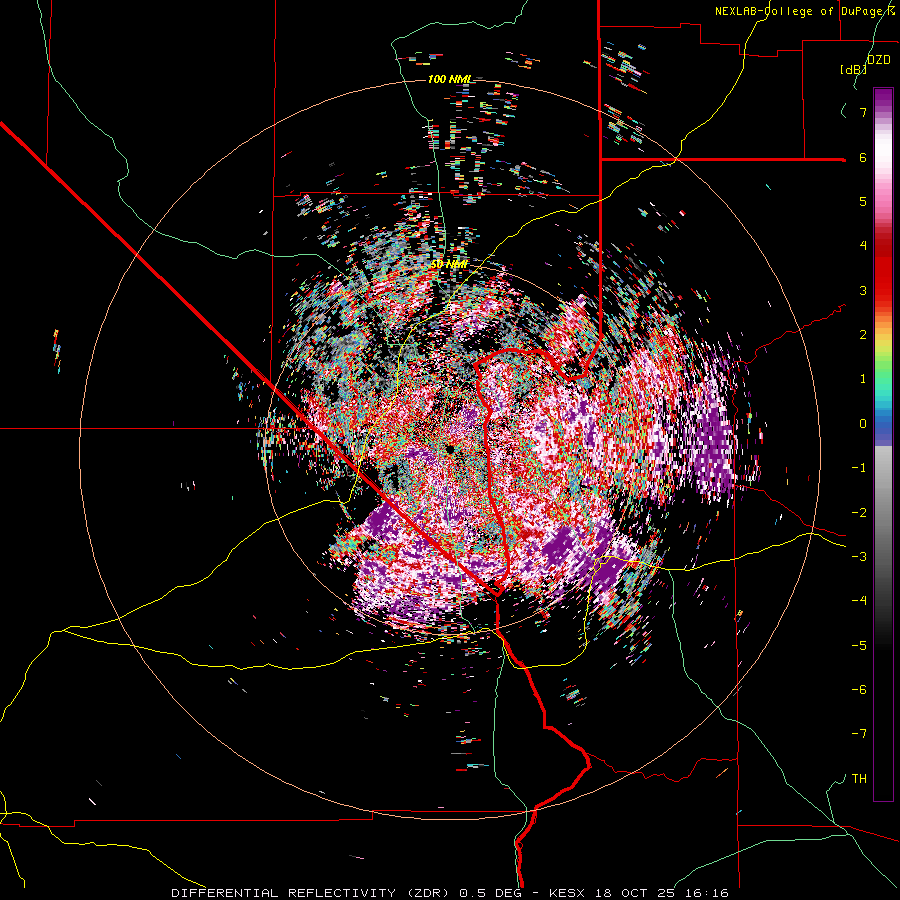Click the '0' value on the color scale
Screen dimensions: 900x900
863,424
